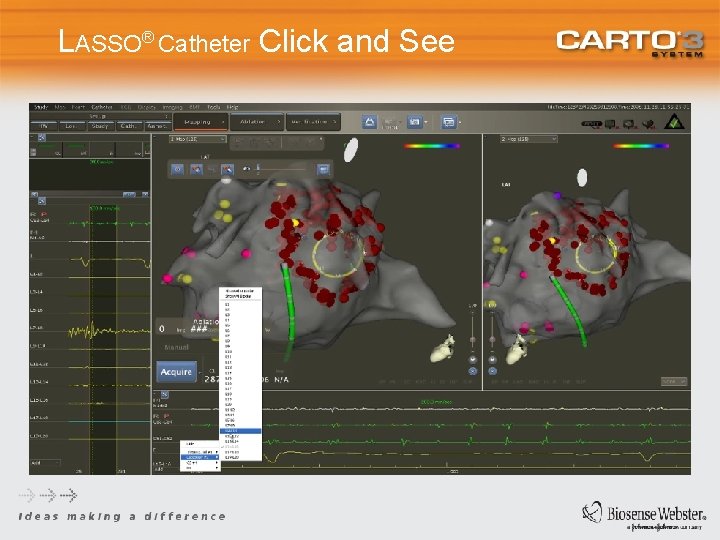The width and height of the screenshot is (720, 540).
Task: Click the second blue icon in LAT toolbar
Action: 196,169
